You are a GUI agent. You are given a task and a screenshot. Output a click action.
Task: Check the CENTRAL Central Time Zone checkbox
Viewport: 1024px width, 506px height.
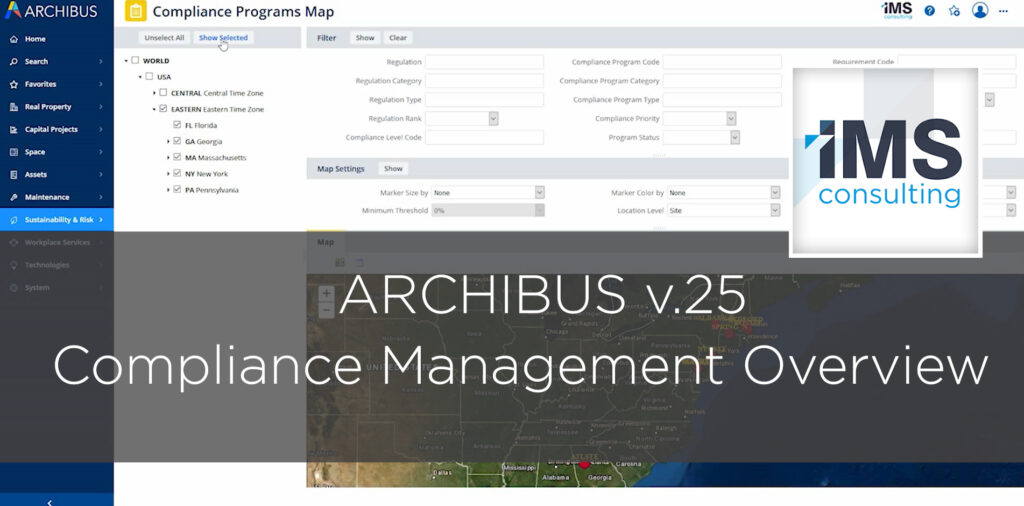(x=163, y=93)
